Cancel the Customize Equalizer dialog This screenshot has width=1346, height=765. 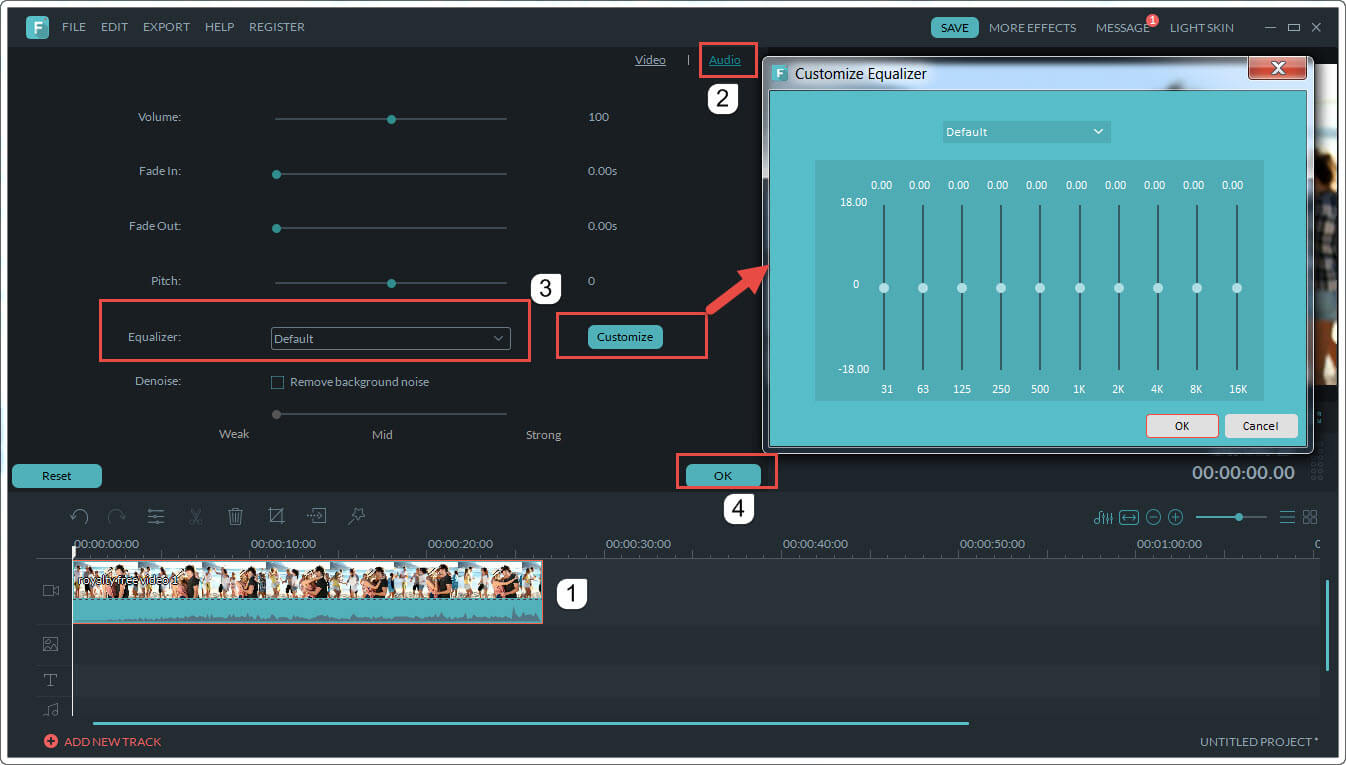tap(1260, 426)
